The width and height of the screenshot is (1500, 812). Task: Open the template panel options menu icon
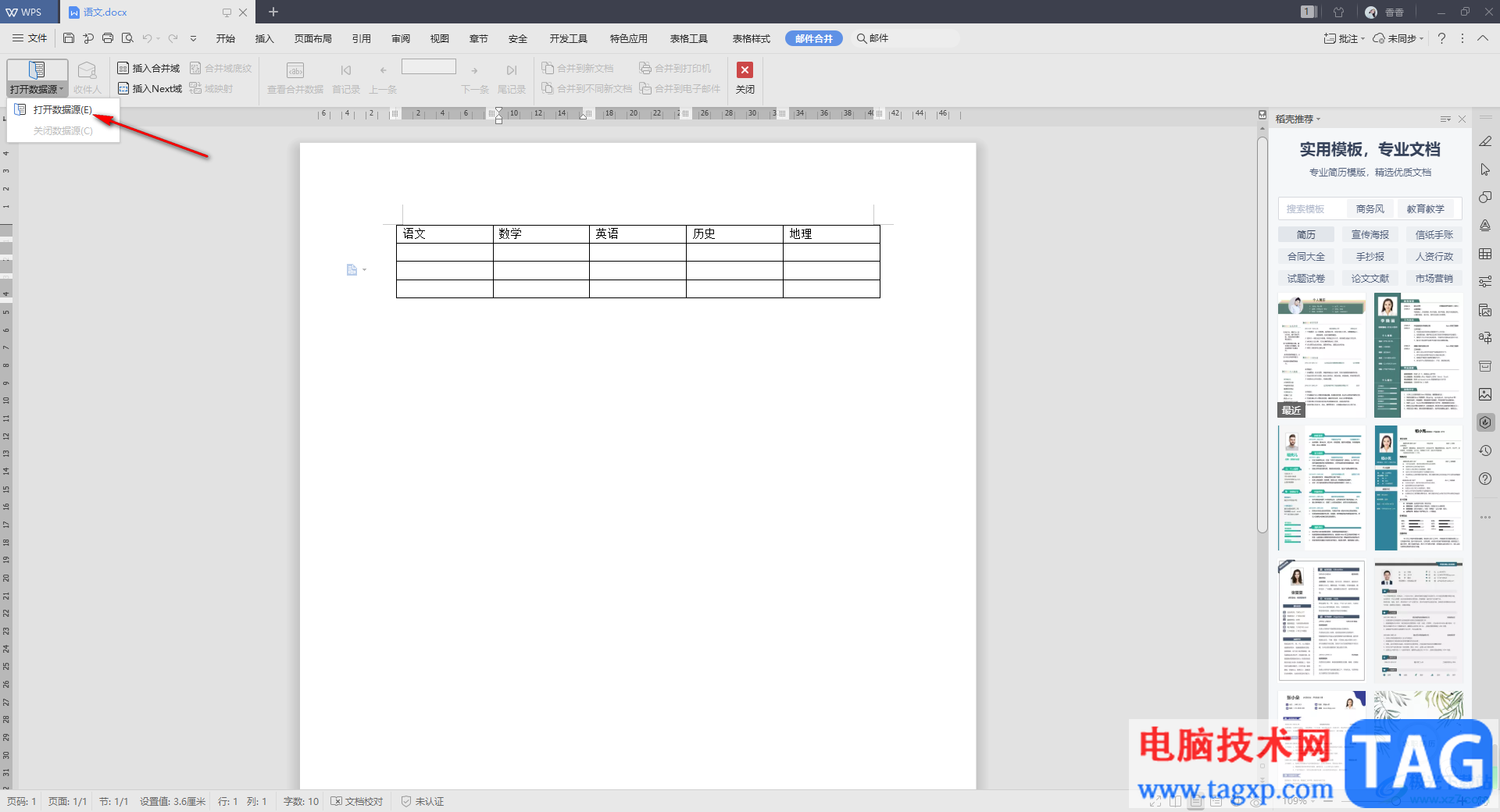point(1445,119)
